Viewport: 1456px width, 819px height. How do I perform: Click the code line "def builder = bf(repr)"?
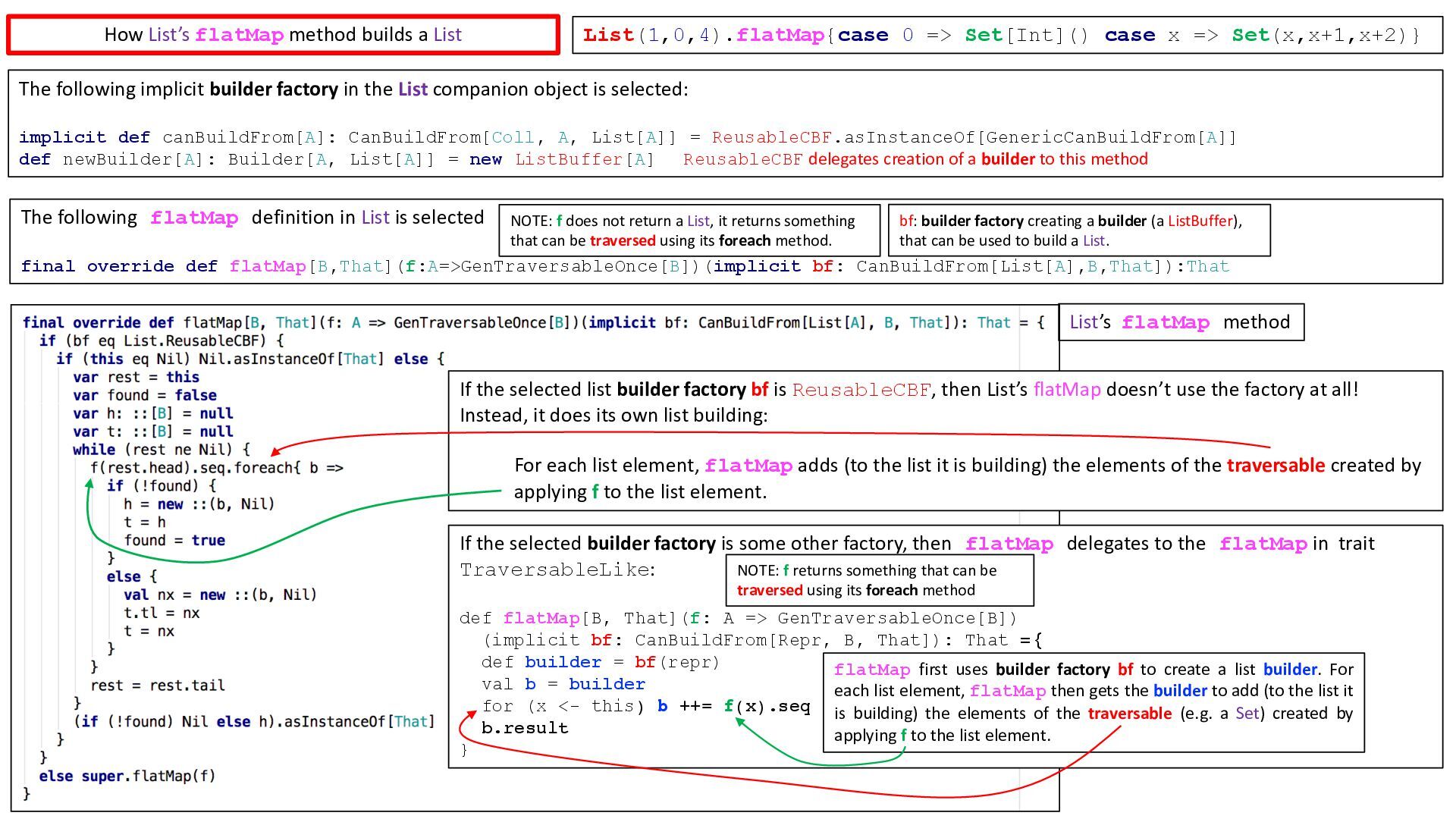click(x=600, y=662)
